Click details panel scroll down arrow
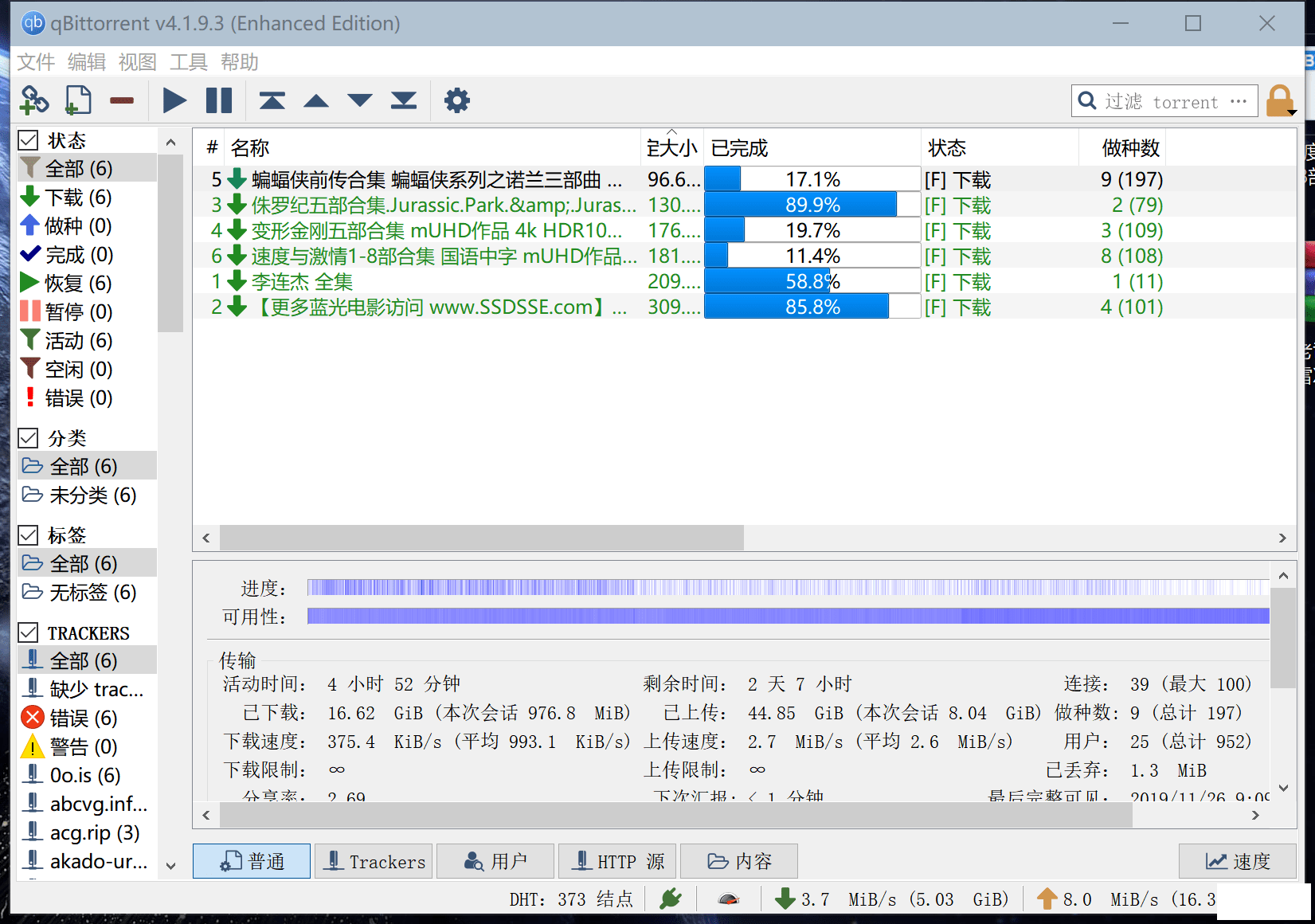Viewport: 1315px width, 924px height. coord(1283,789)
